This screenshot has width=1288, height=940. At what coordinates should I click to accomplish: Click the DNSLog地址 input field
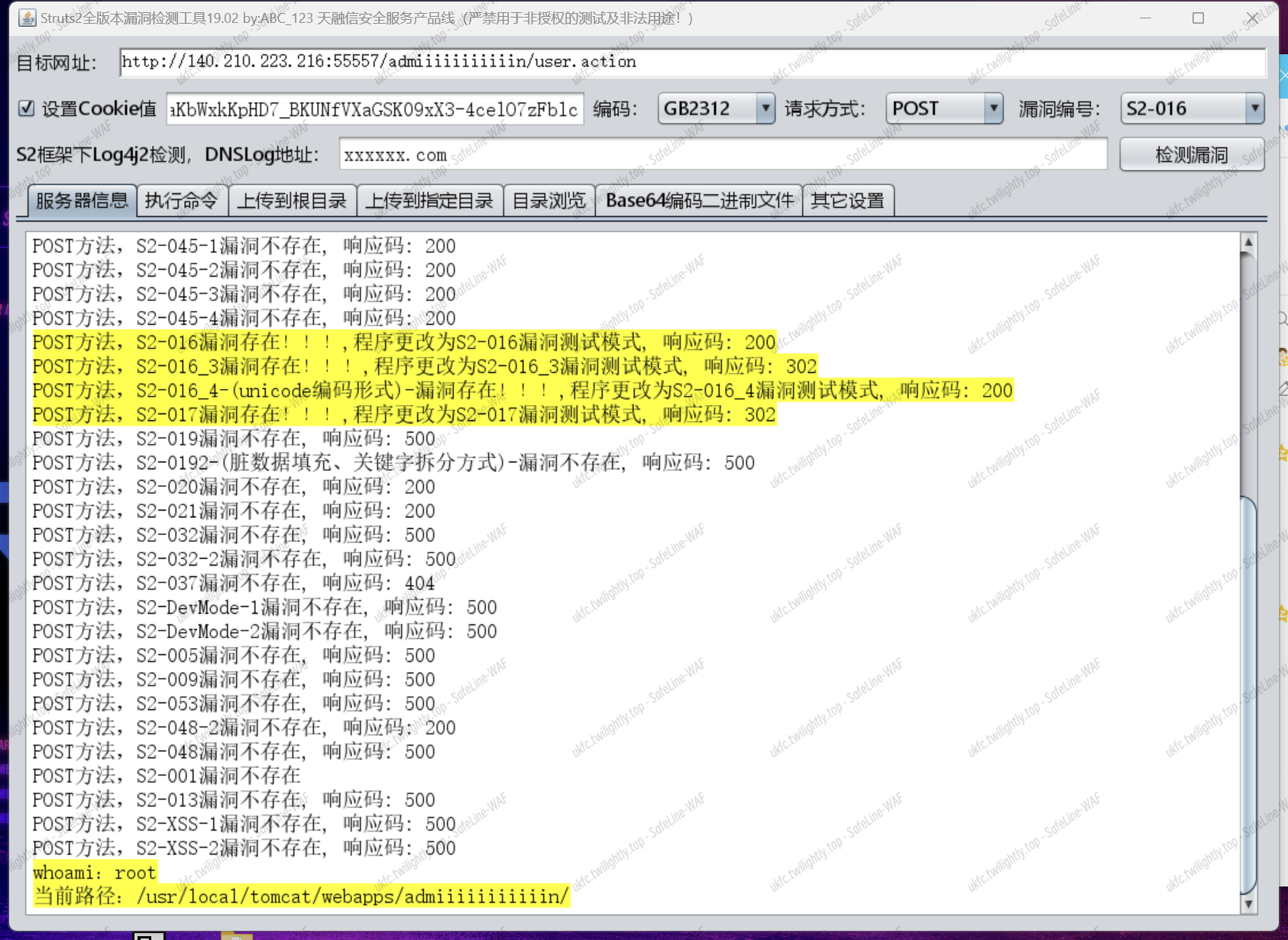[722, 155]
